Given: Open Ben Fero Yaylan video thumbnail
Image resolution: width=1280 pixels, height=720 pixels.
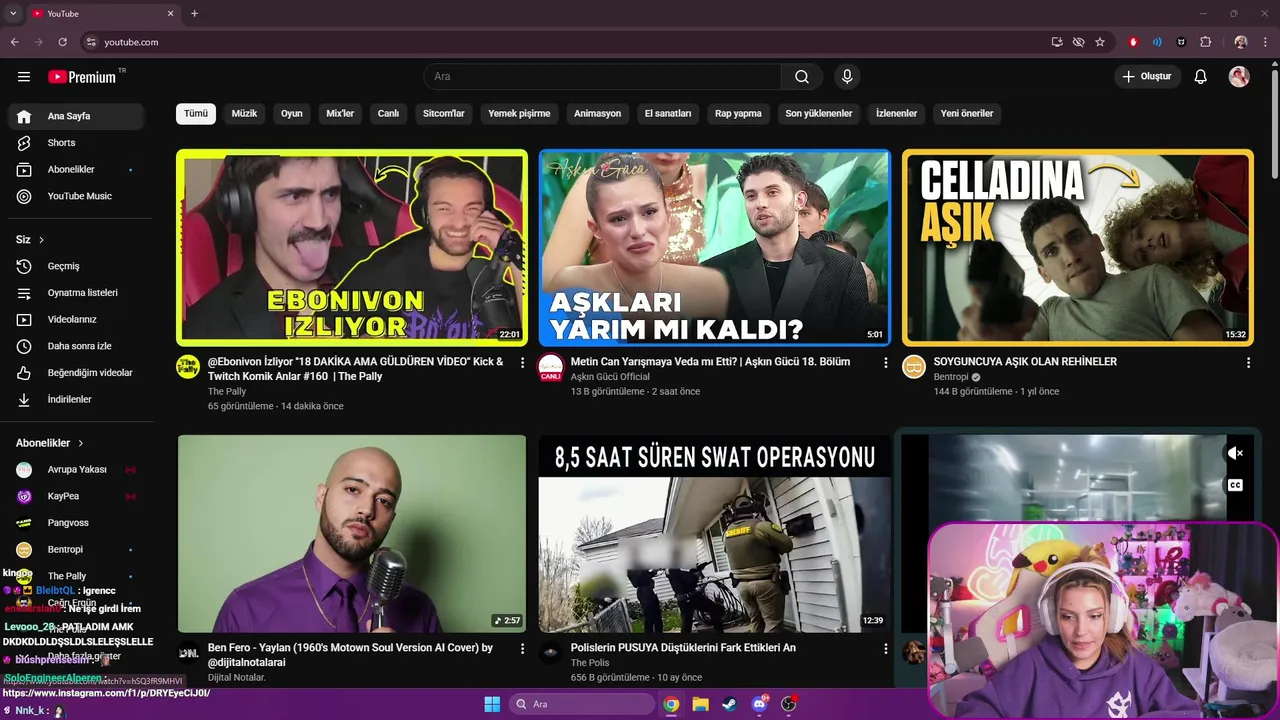Looking at the screenshot, I should tap(352, 533).
